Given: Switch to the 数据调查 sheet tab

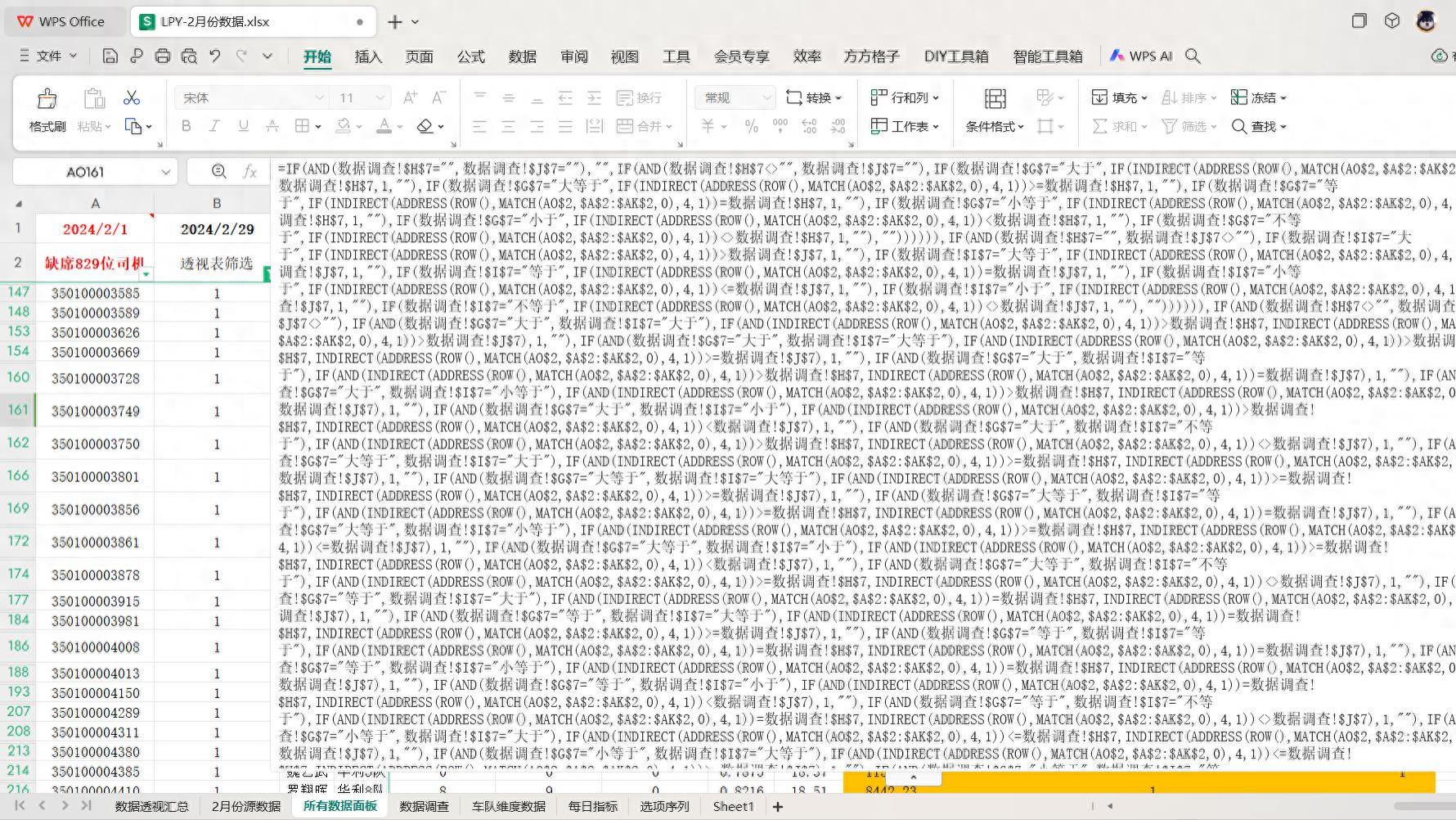Looking at the screenshot, I should tap(425, 806).
